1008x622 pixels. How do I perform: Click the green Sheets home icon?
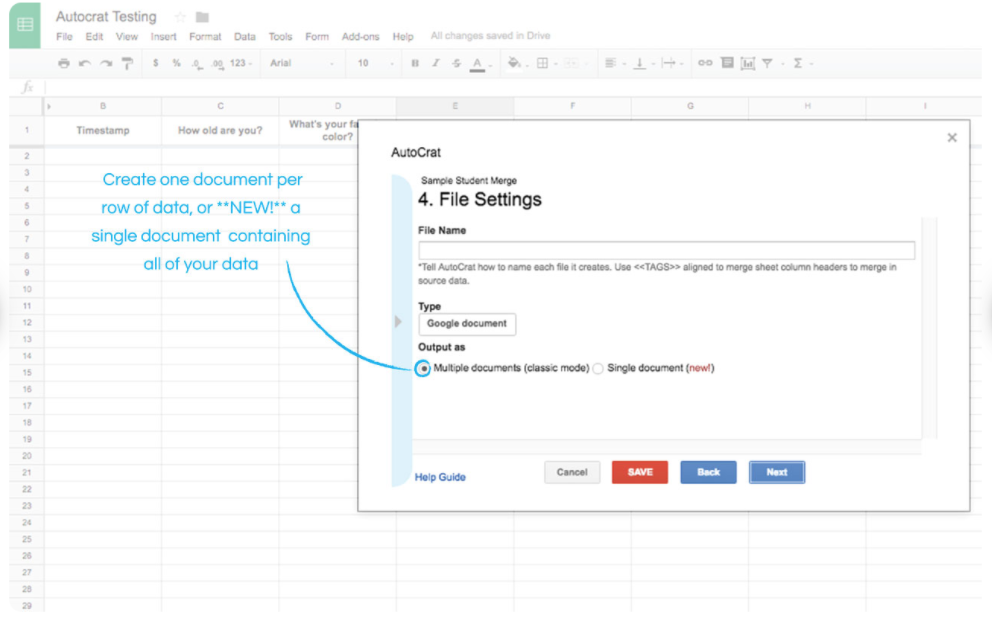click(x=25, y=25)
